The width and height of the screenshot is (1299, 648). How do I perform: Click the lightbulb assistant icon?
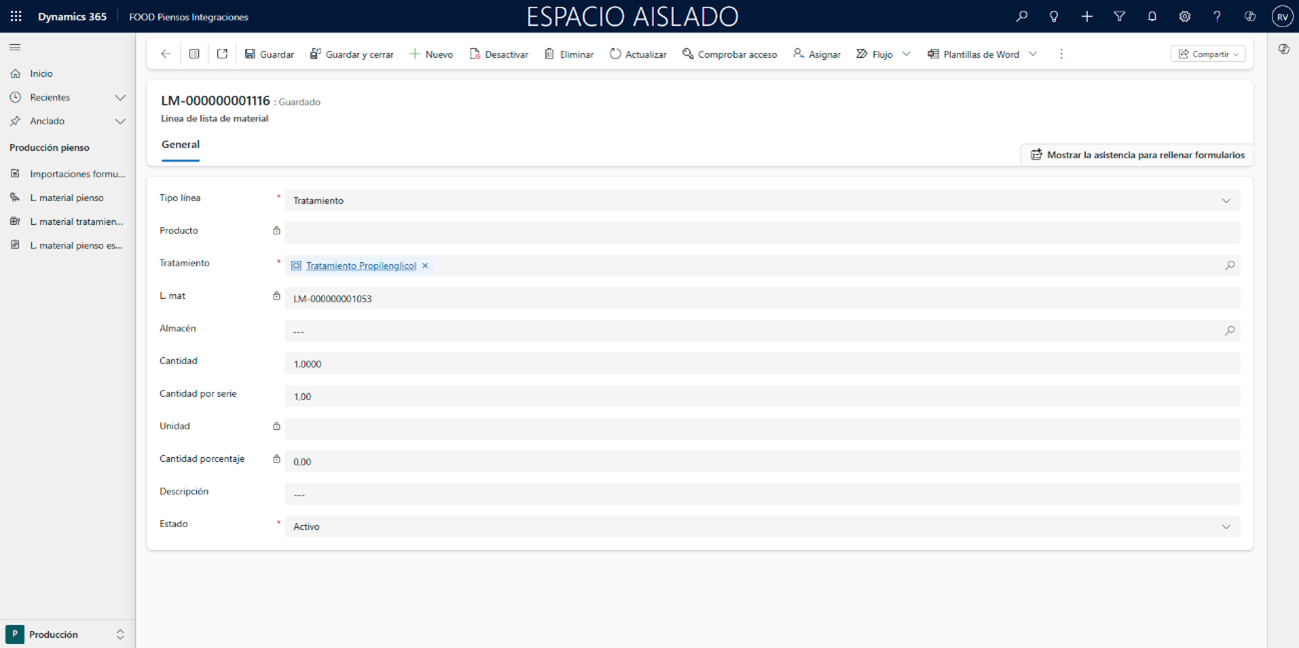[x=1053, y=16]
